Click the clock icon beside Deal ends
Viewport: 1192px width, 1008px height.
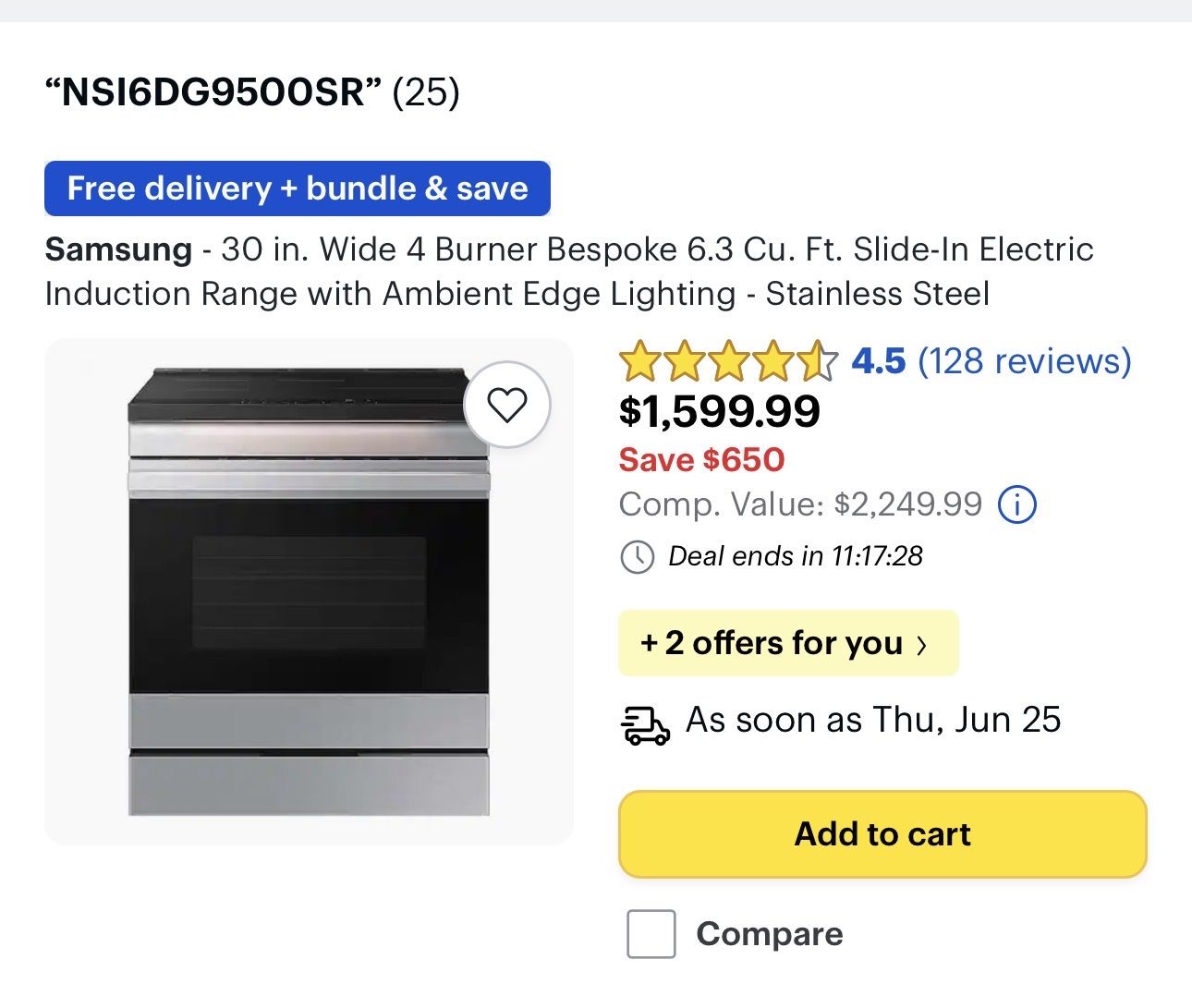coord(637,557)
